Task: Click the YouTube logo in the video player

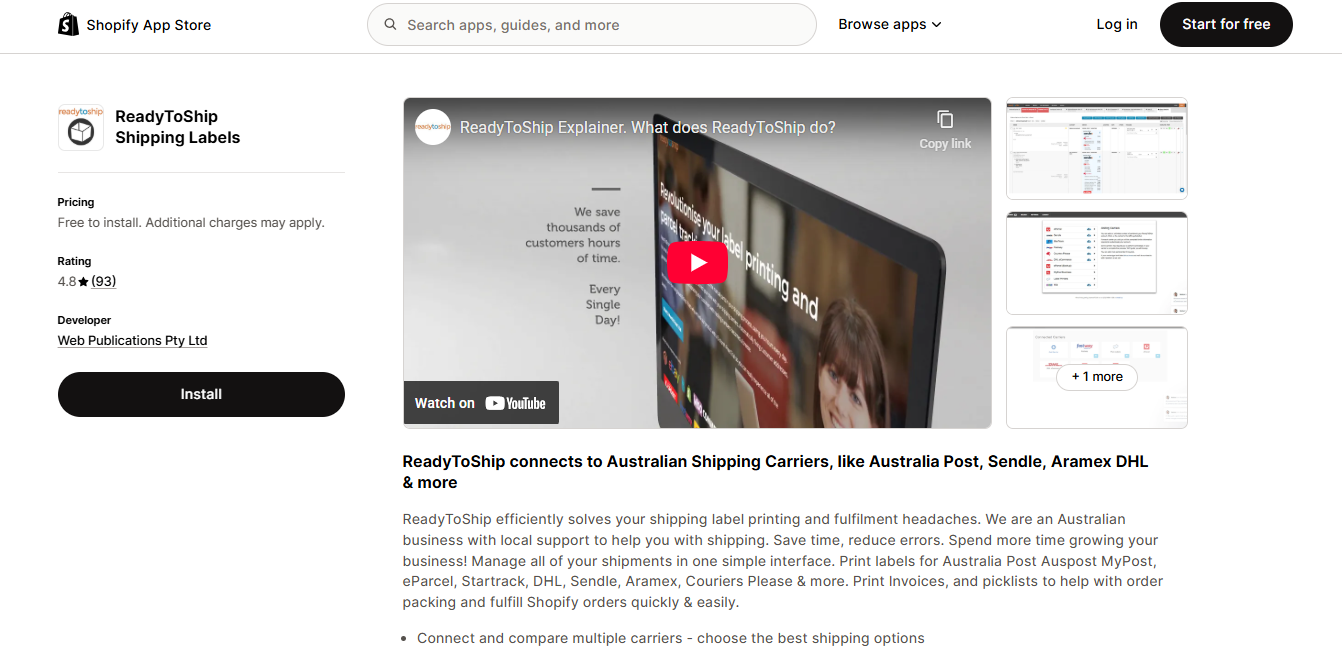Action: [x=516, y=402]
